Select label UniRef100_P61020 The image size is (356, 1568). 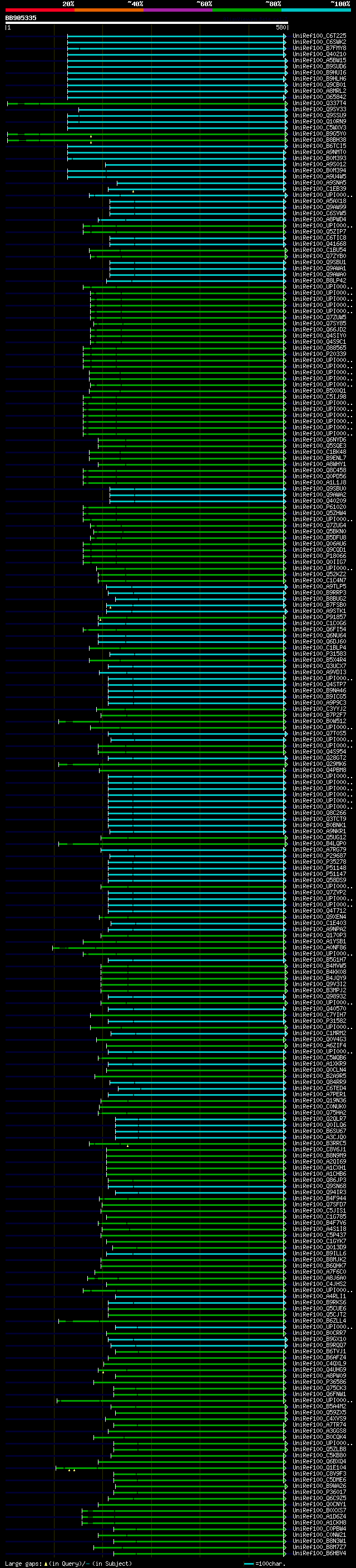319,507
